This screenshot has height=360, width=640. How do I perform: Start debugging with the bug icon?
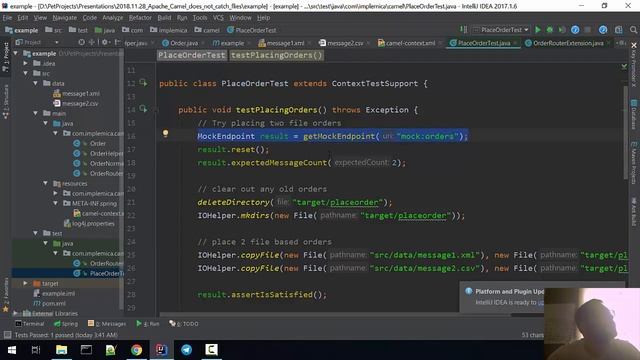click(x=550, y=30)
